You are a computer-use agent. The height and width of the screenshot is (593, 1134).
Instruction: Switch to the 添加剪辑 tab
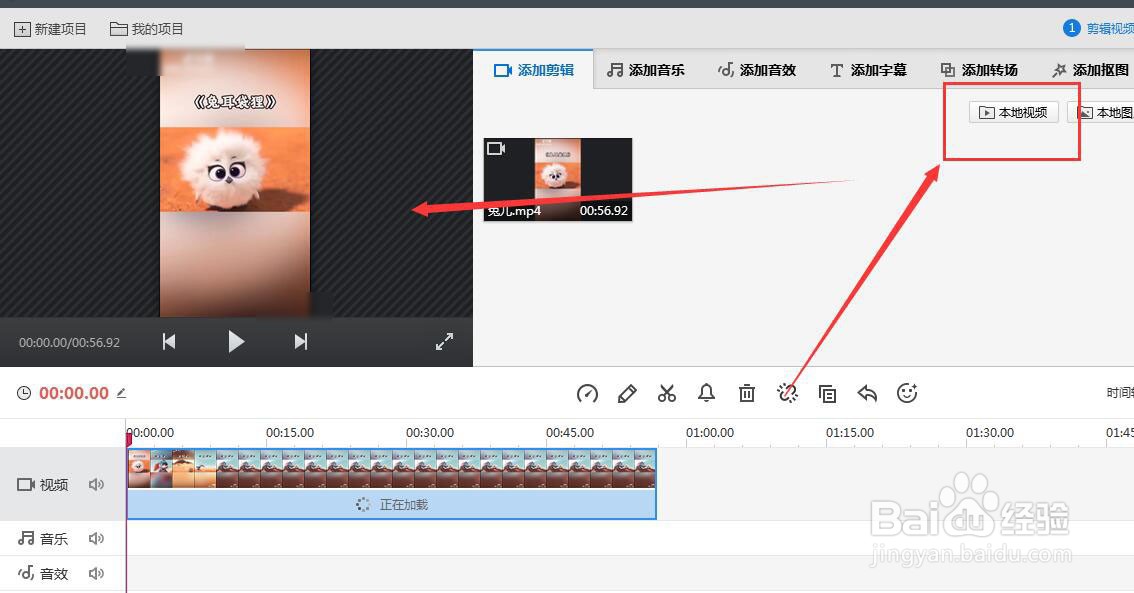[x=534, y=70]
